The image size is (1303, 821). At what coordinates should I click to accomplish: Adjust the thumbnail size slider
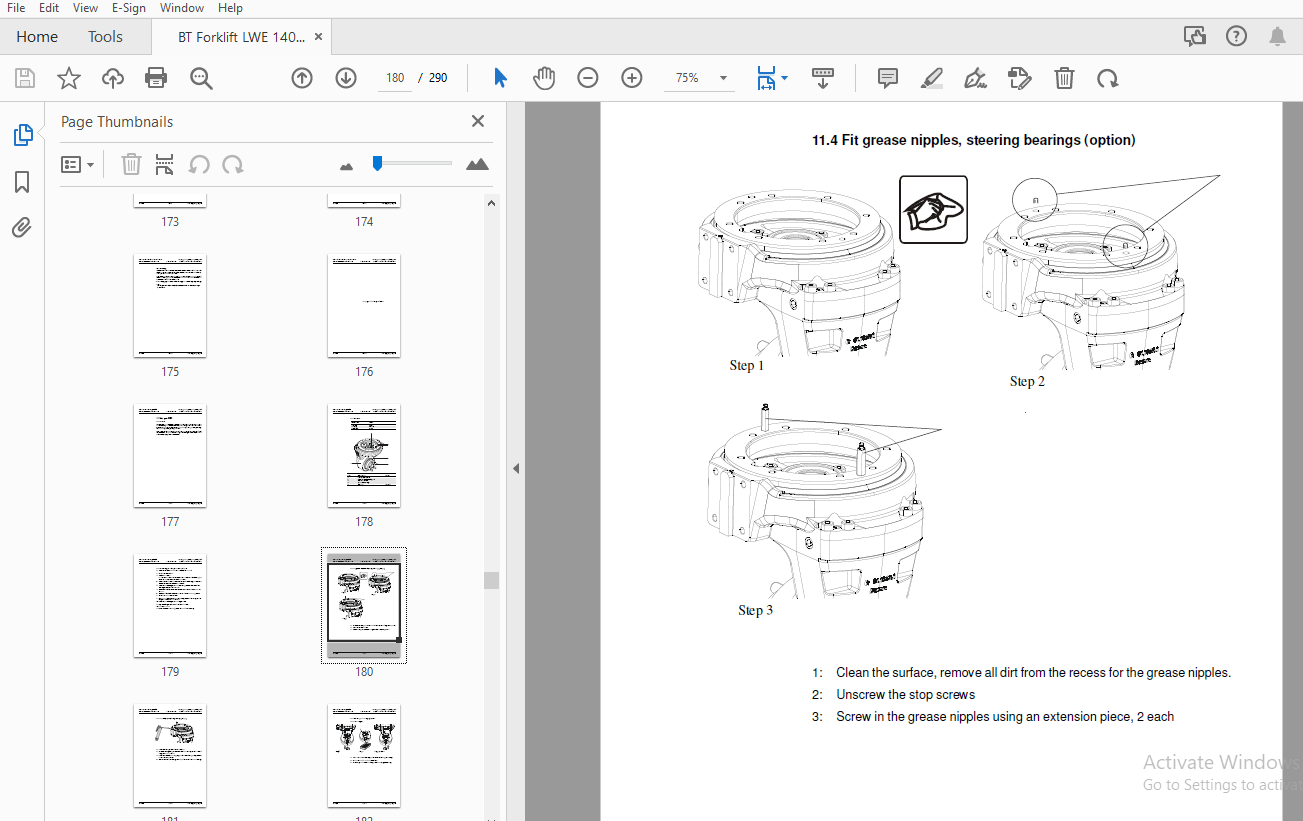tap(377, 163)
